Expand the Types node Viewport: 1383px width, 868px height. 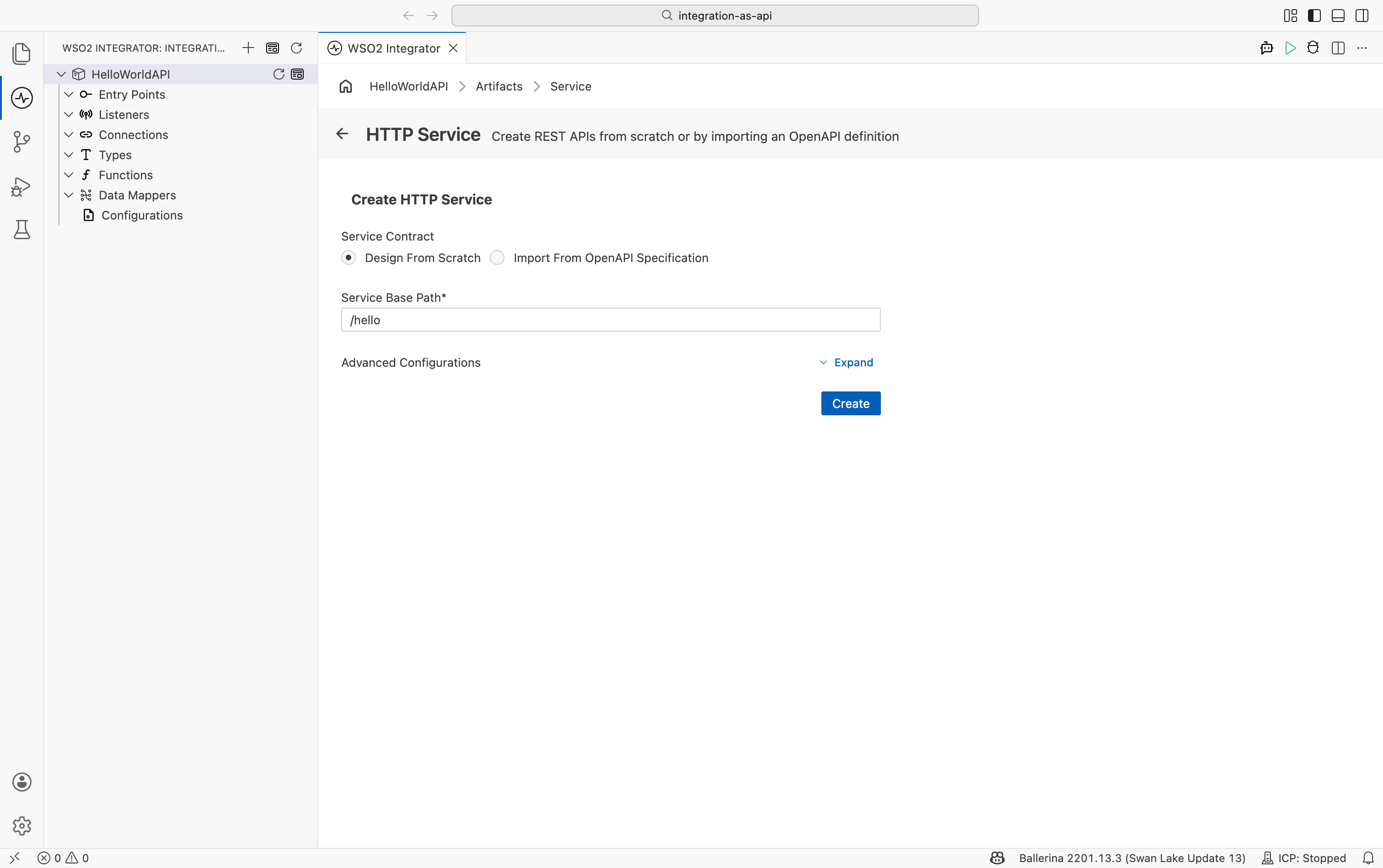pos(68,155)
